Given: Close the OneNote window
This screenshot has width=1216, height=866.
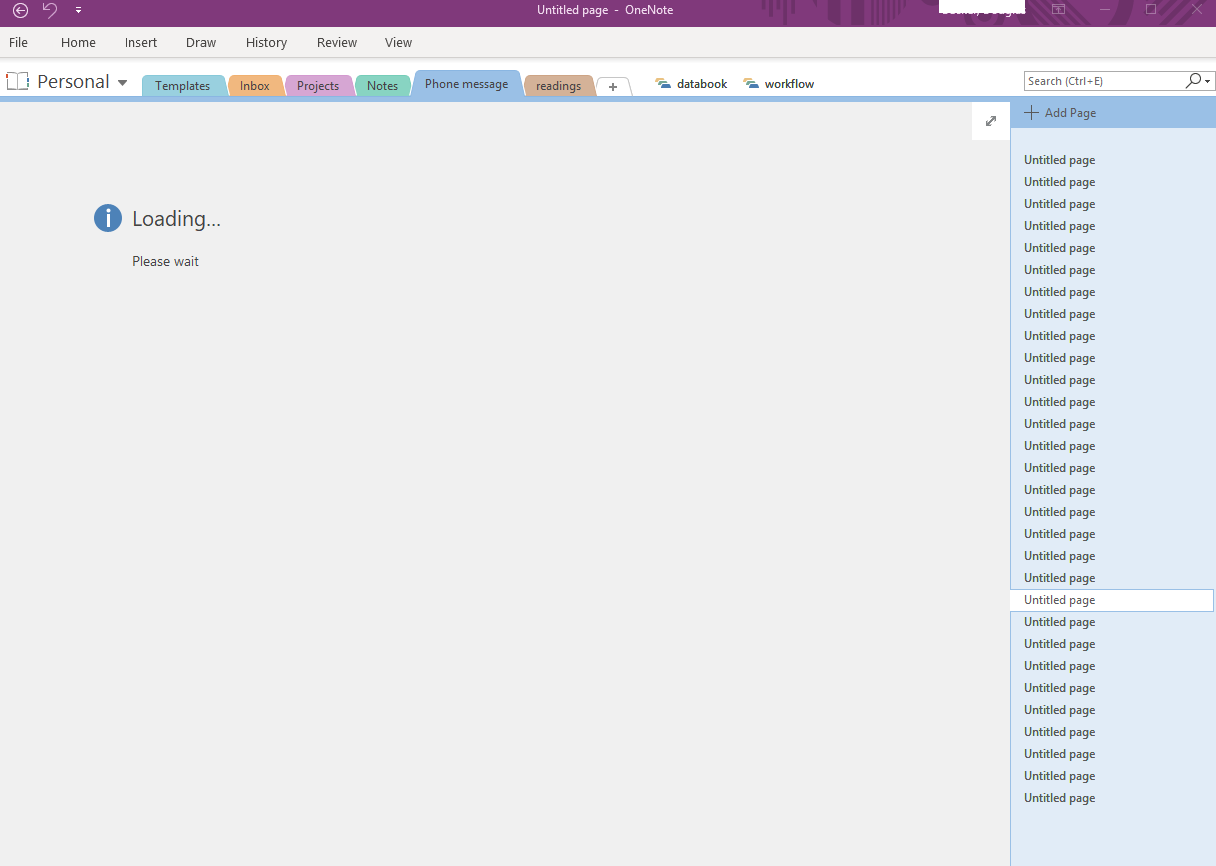Looking at the screenshot, I should tap(1197, 10).
